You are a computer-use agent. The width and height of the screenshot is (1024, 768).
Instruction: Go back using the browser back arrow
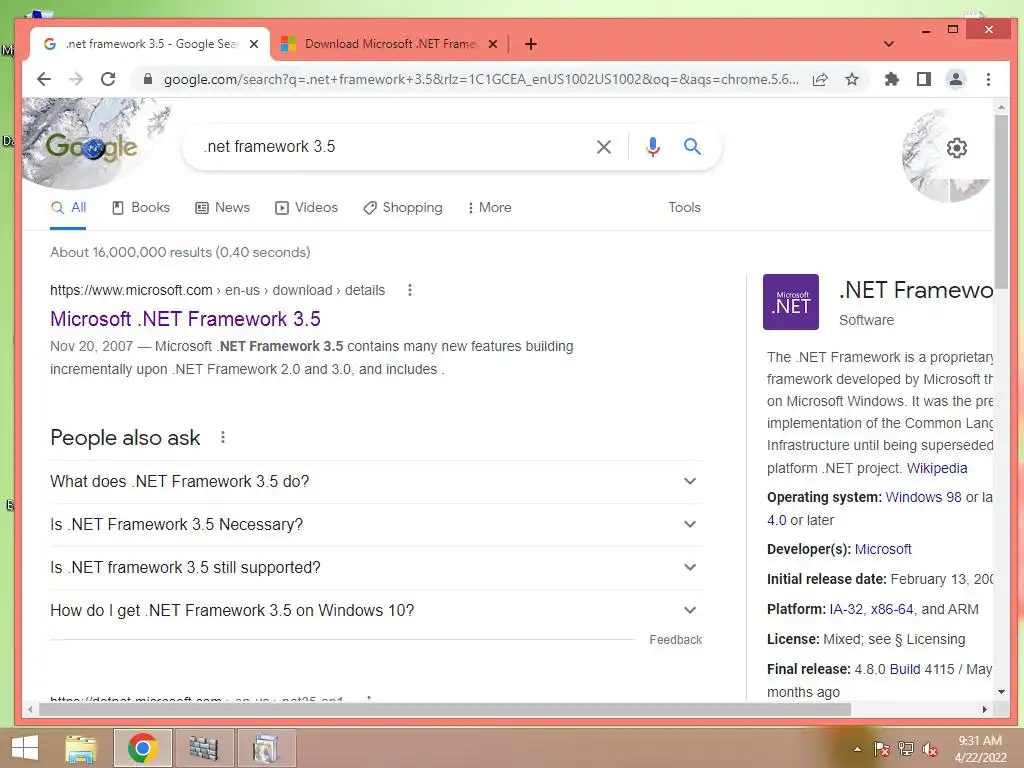click(44, 79)
